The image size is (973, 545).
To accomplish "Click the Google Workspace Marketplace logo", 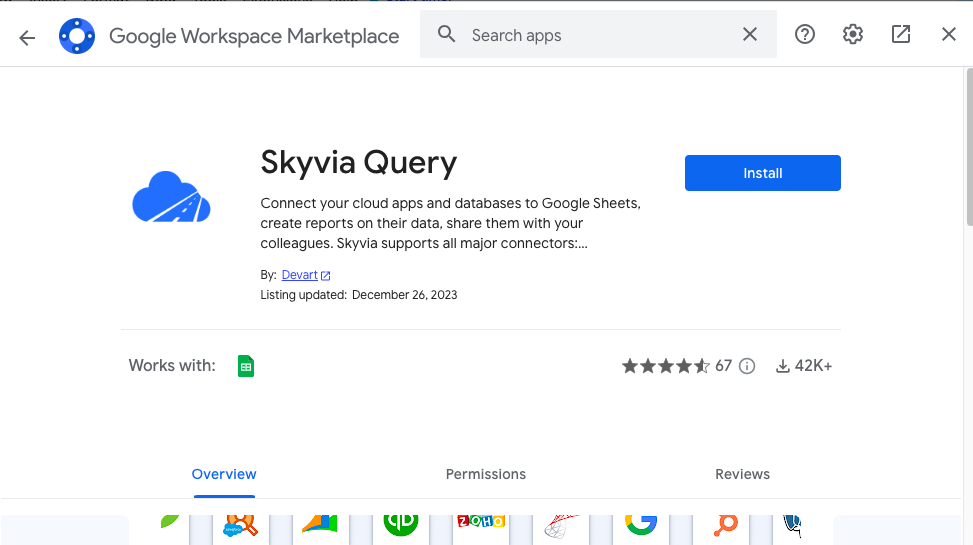I will click(x=77, y=36).
